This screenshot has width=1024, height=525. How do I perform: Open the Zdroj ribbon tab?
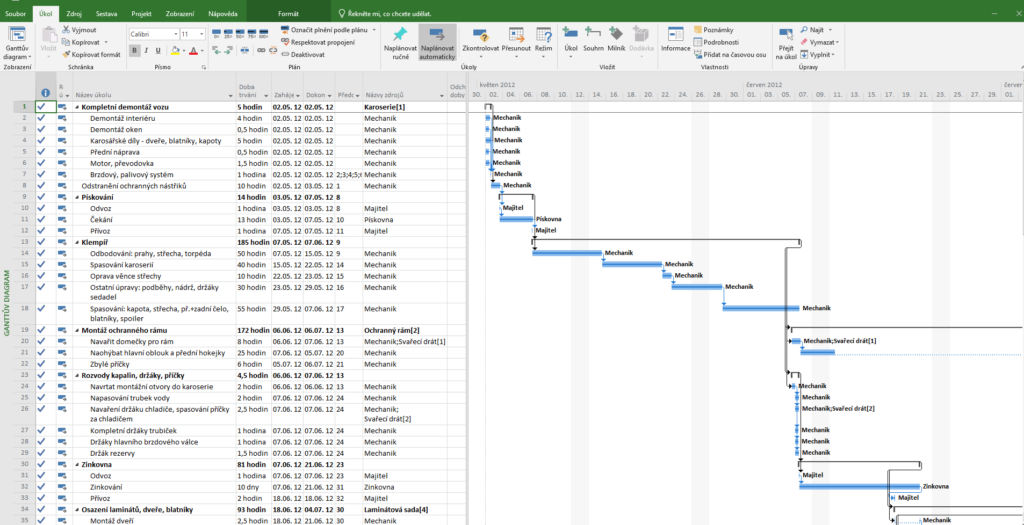(x=74, y=15)
